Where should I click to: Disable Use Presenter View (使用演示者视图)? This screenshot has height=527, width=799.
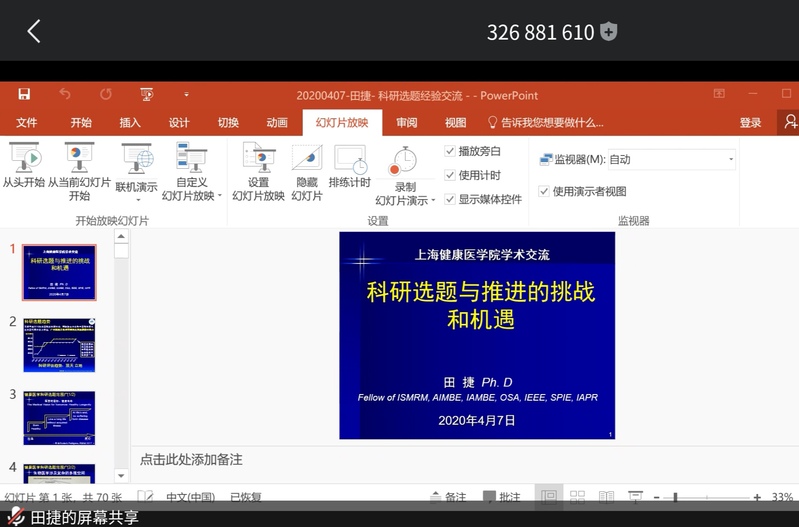(x=544, y=192)
